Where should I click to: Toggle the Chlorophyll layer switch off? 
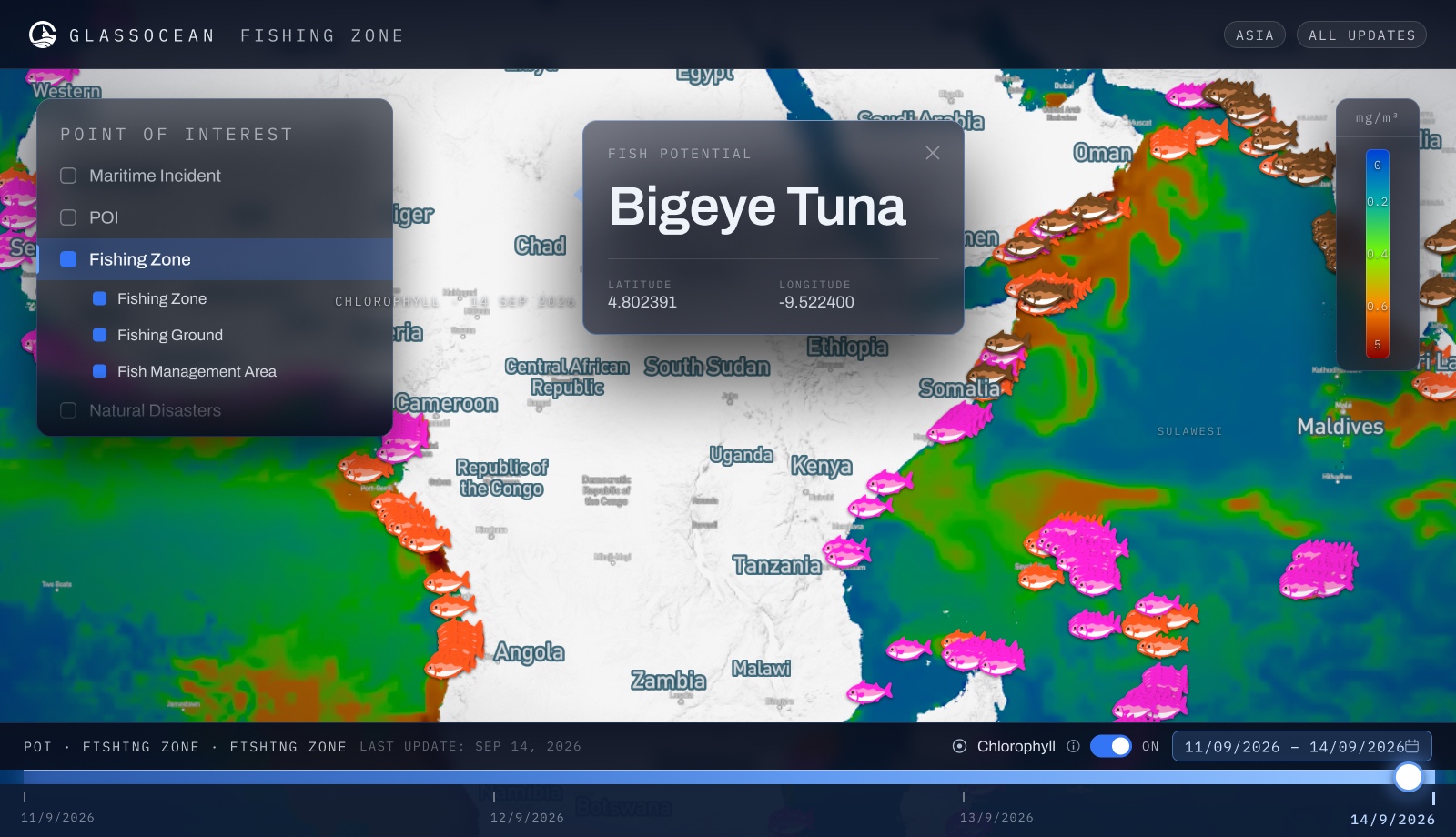[1111, 746]
